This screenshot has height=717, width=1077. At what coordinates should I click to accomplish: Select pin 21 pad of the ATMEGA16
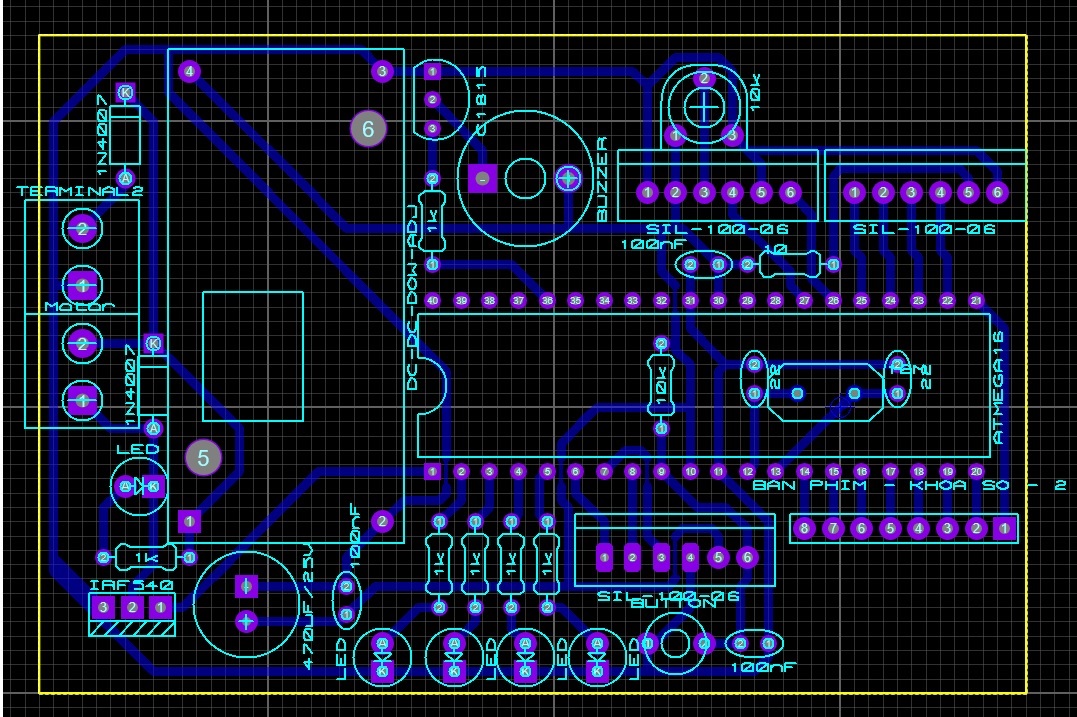click(x=976, y=301)
